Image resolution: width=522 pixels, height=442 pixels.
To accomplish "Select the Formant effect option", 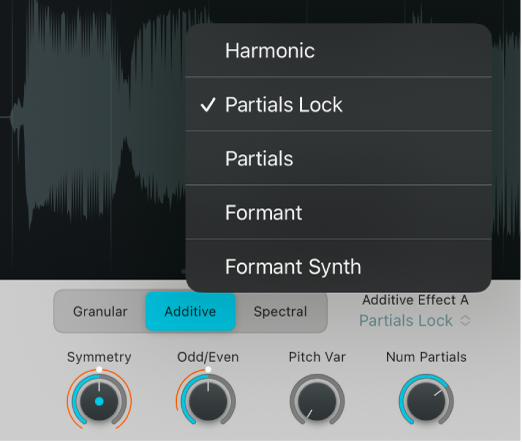I will 338,212.
